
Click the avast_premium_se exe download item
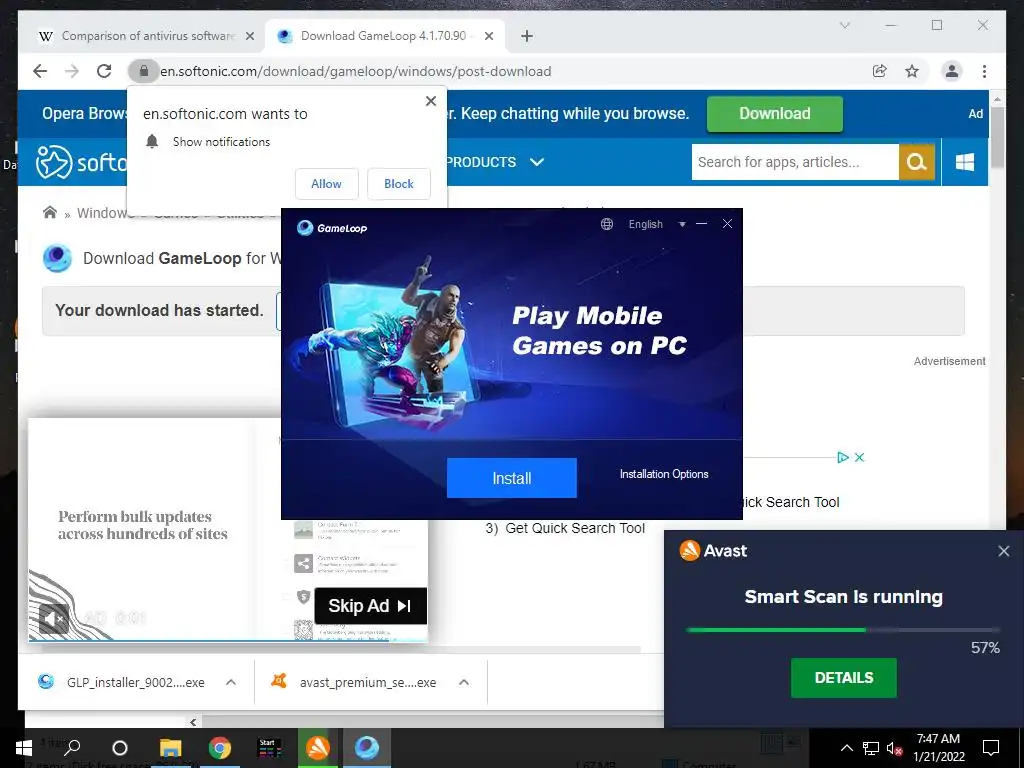click(354, 682)
